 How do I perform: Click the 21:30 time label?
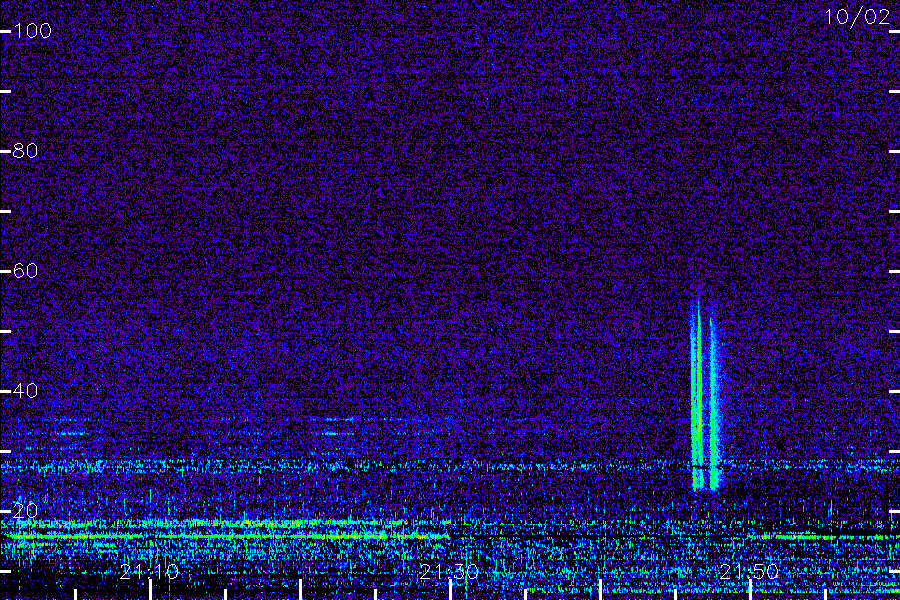click(449, 572)
